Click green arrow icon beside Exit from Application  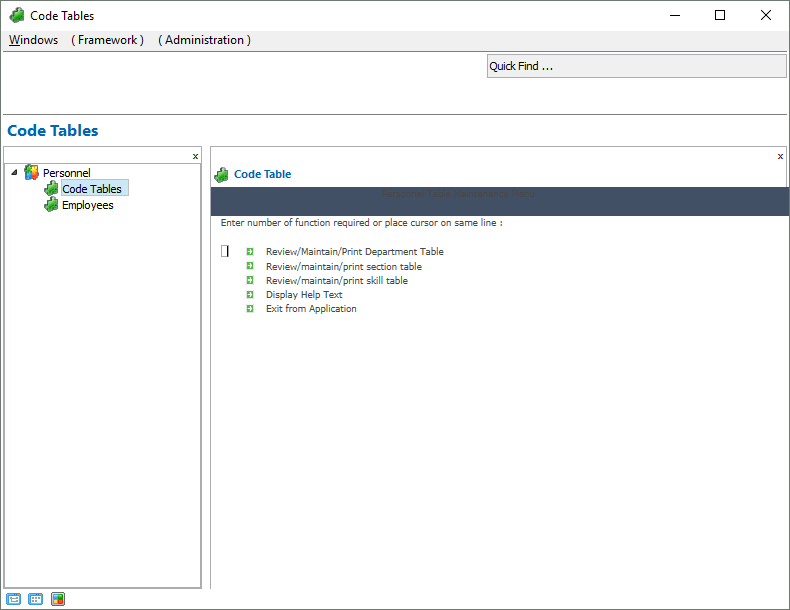pyautogui.click(x=250, y=309)
